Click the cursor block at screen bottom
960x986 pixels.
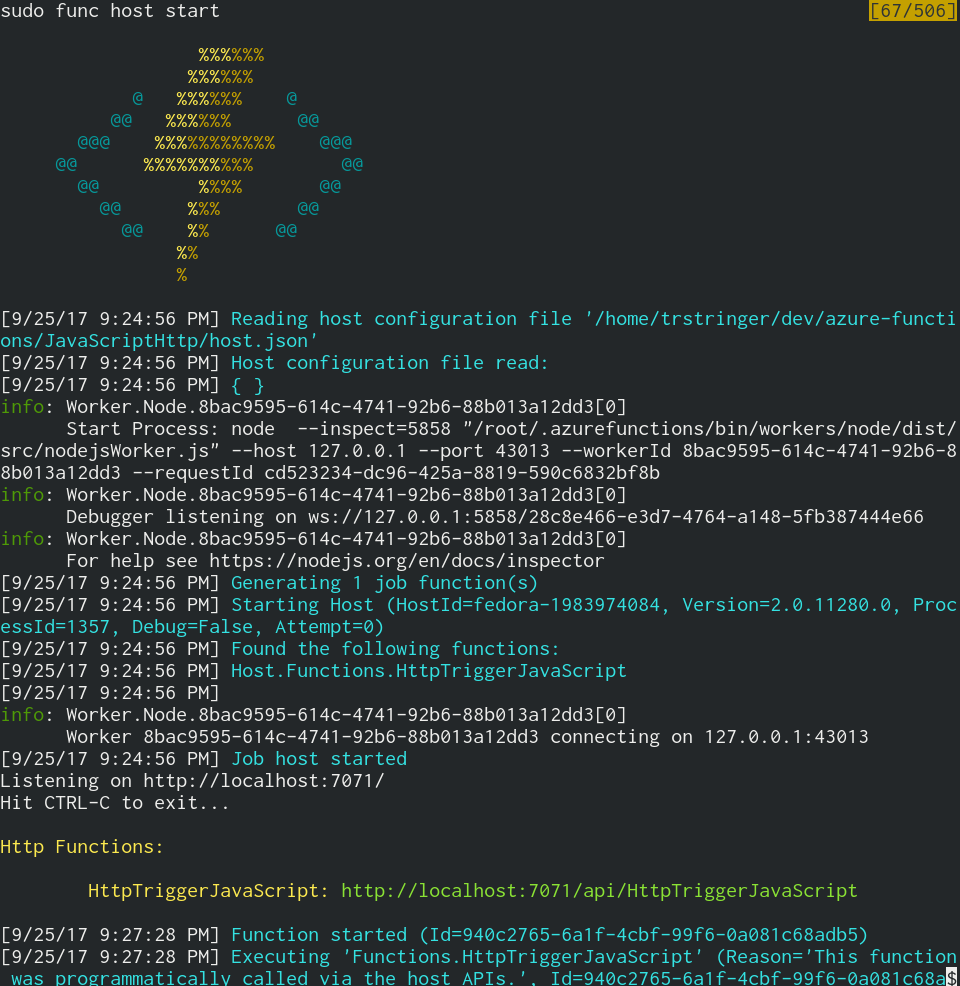(x=952, y=976)
